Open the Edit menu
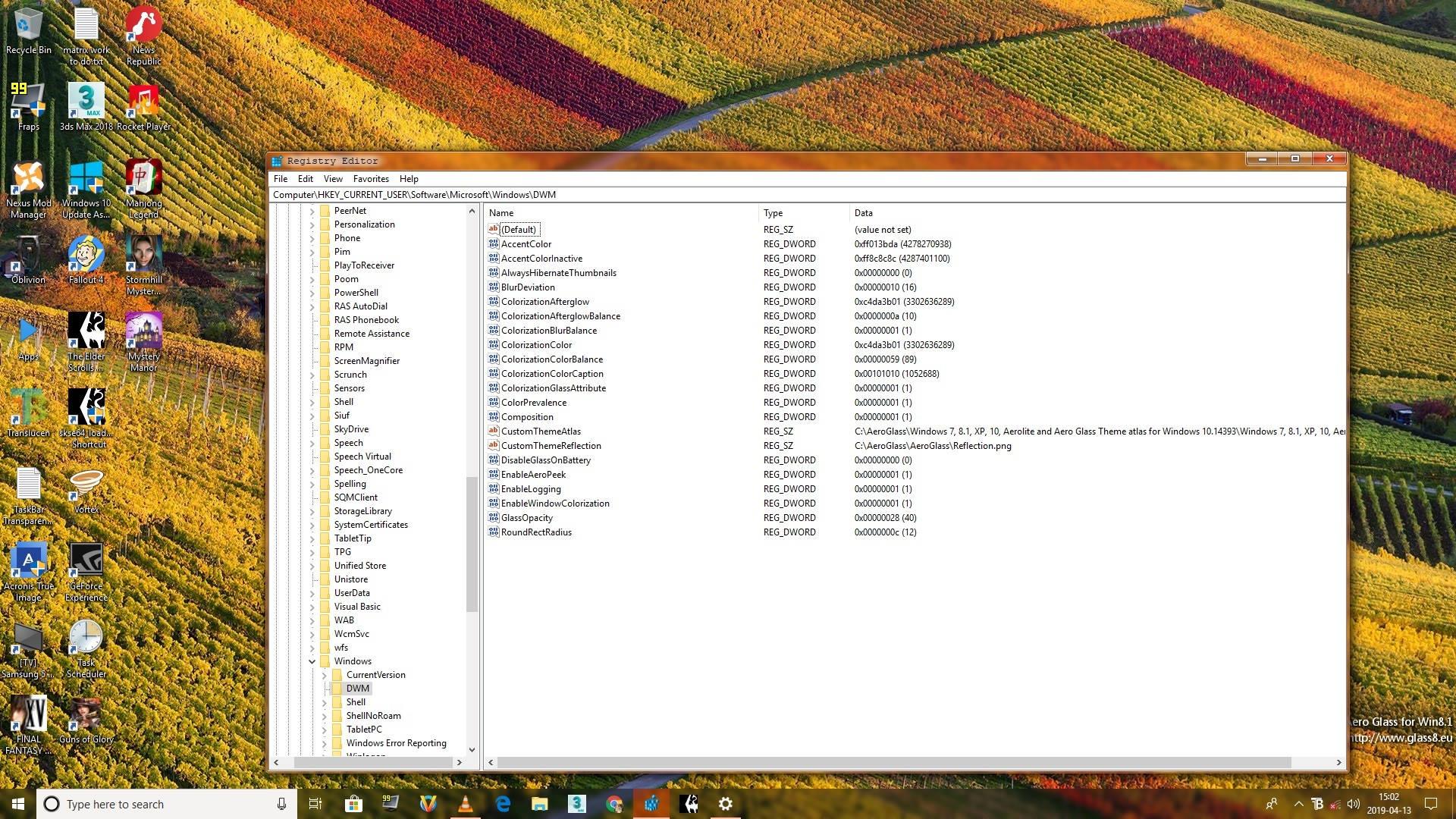1456x819 pixels. (x=306, y=179)
